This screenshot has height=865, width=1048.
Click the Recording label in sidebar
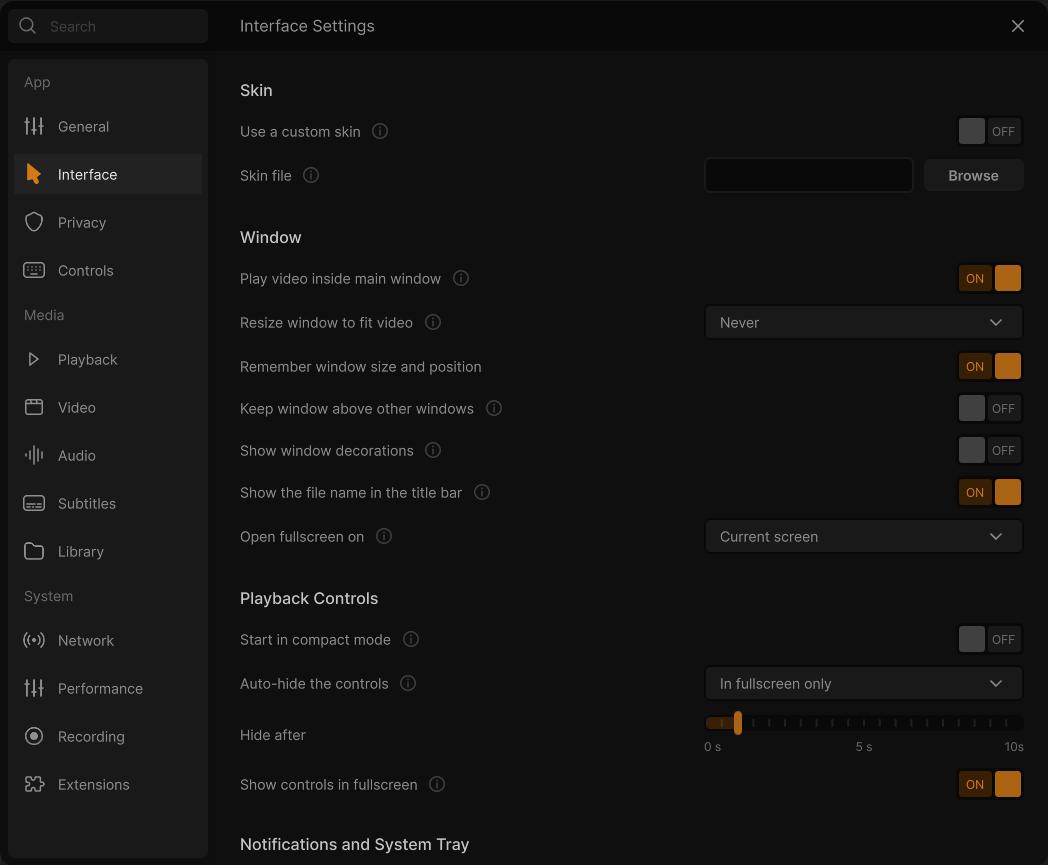pyautogui.click(x=91, y=736)
